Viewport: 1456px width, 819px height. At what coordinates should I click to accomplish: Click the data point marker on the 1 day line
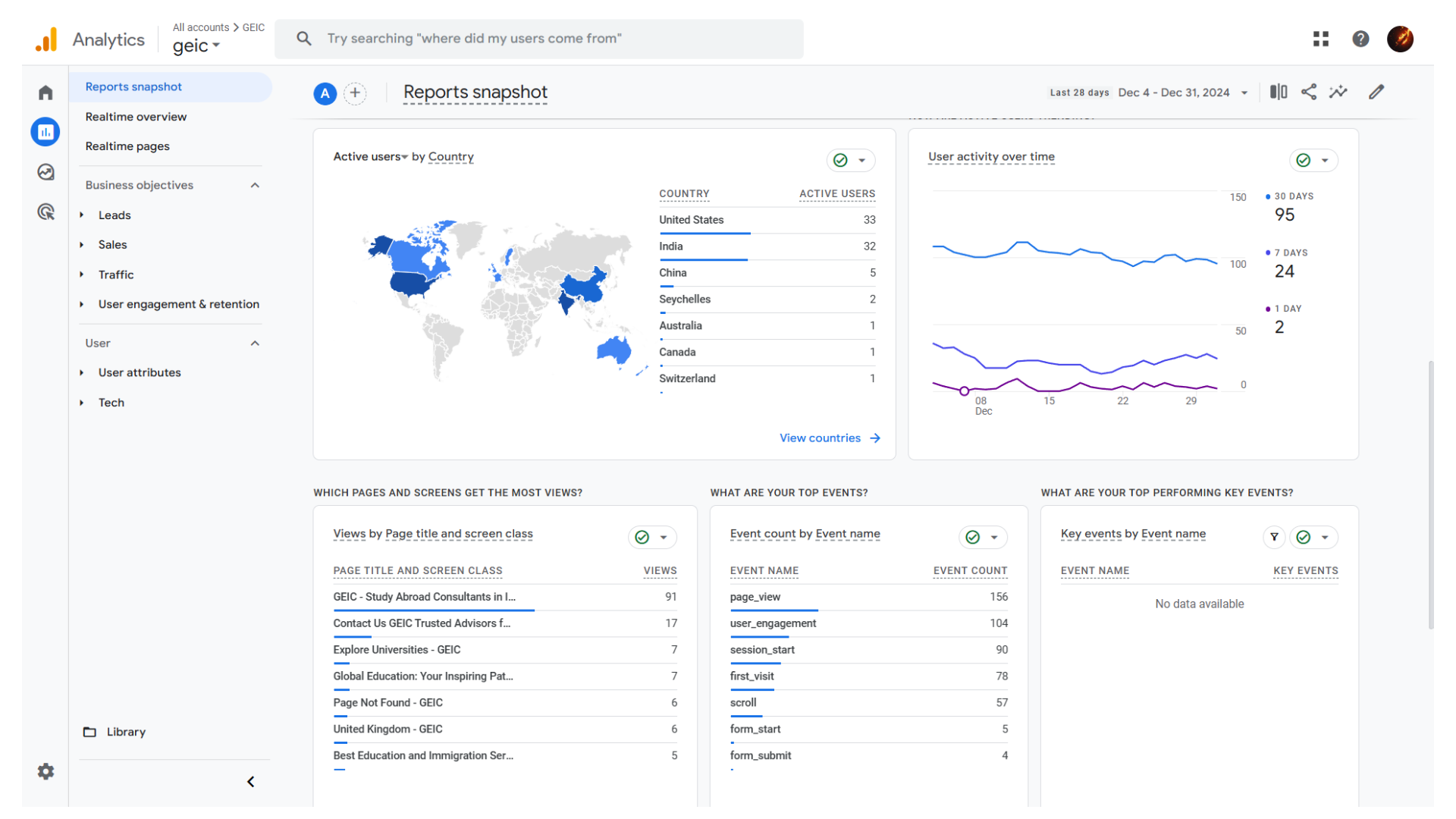964,391
